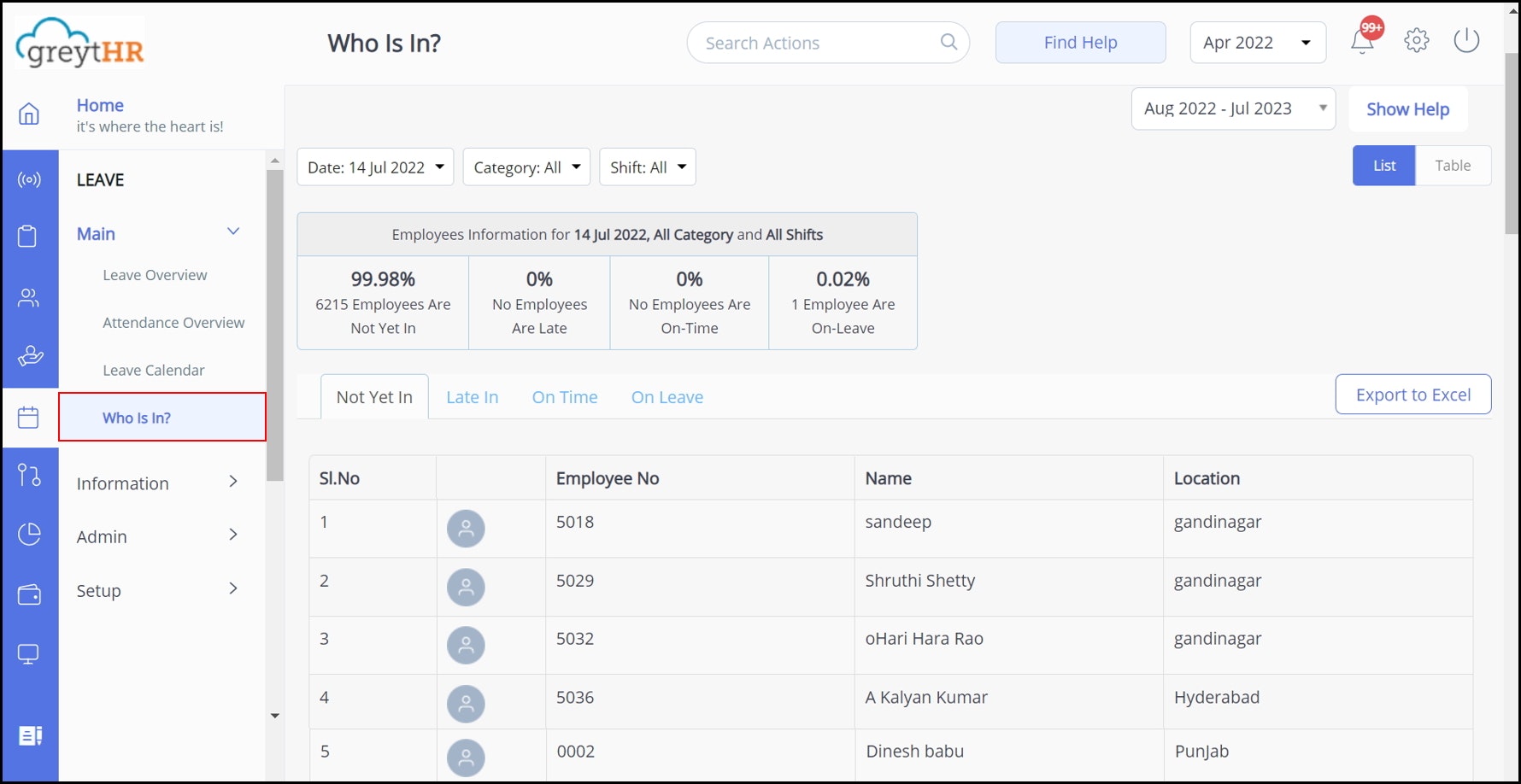Open the Category: All filter dropdown

[x=526, y=167]
